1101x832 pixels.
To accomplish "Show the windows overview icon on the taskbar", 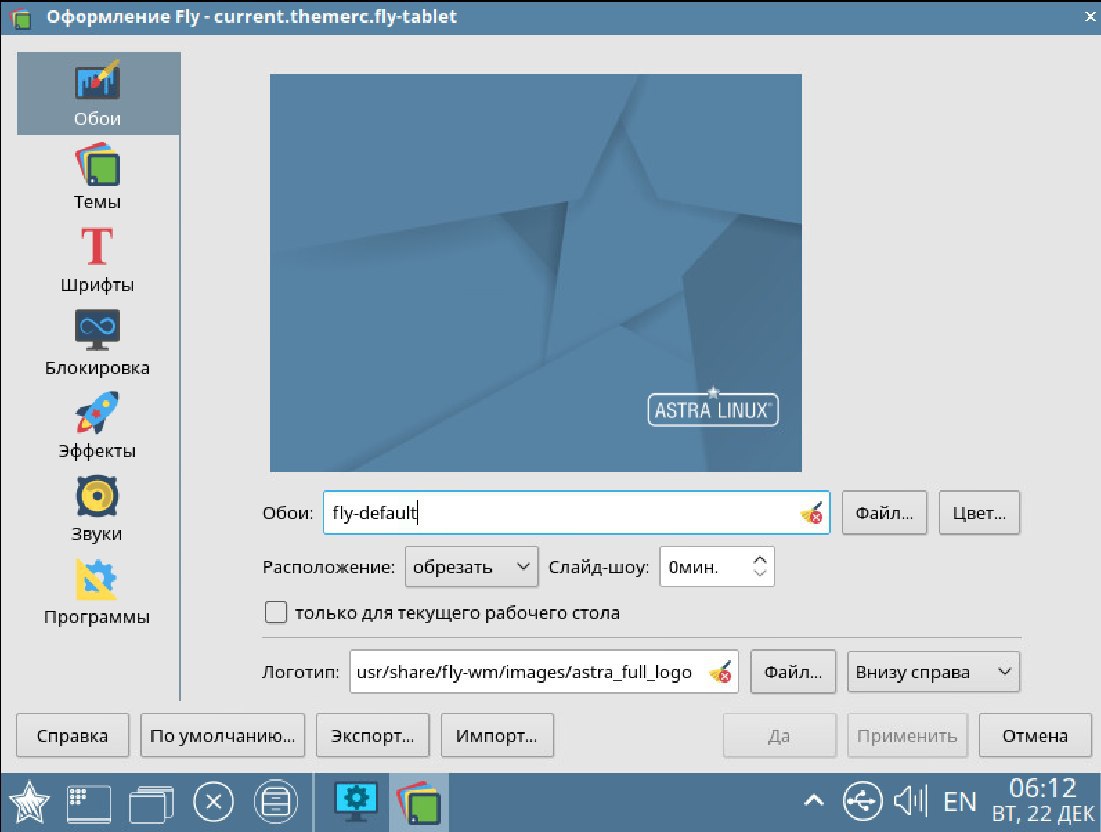I will point(151,803).
